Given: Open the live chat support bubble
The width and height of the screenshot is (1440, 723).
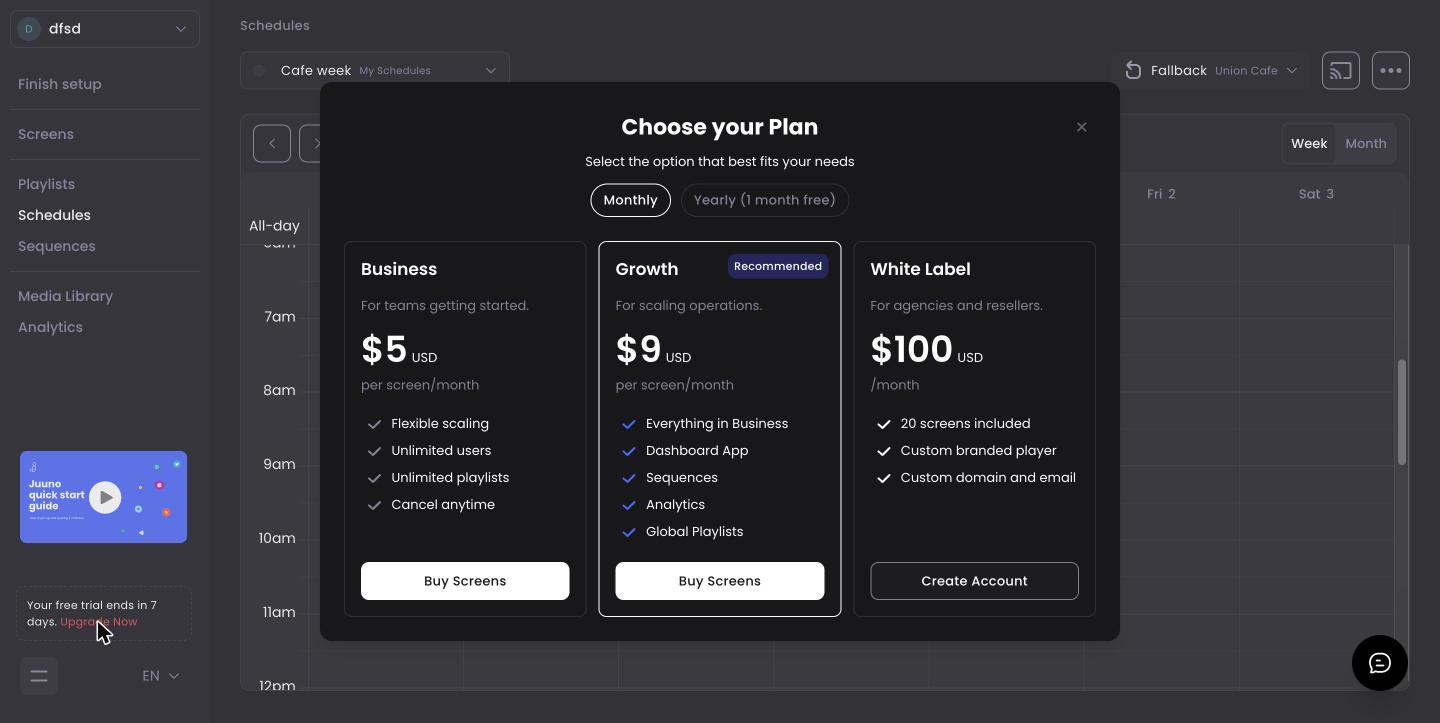Looking at the screenshot, I should [1380, 663].
